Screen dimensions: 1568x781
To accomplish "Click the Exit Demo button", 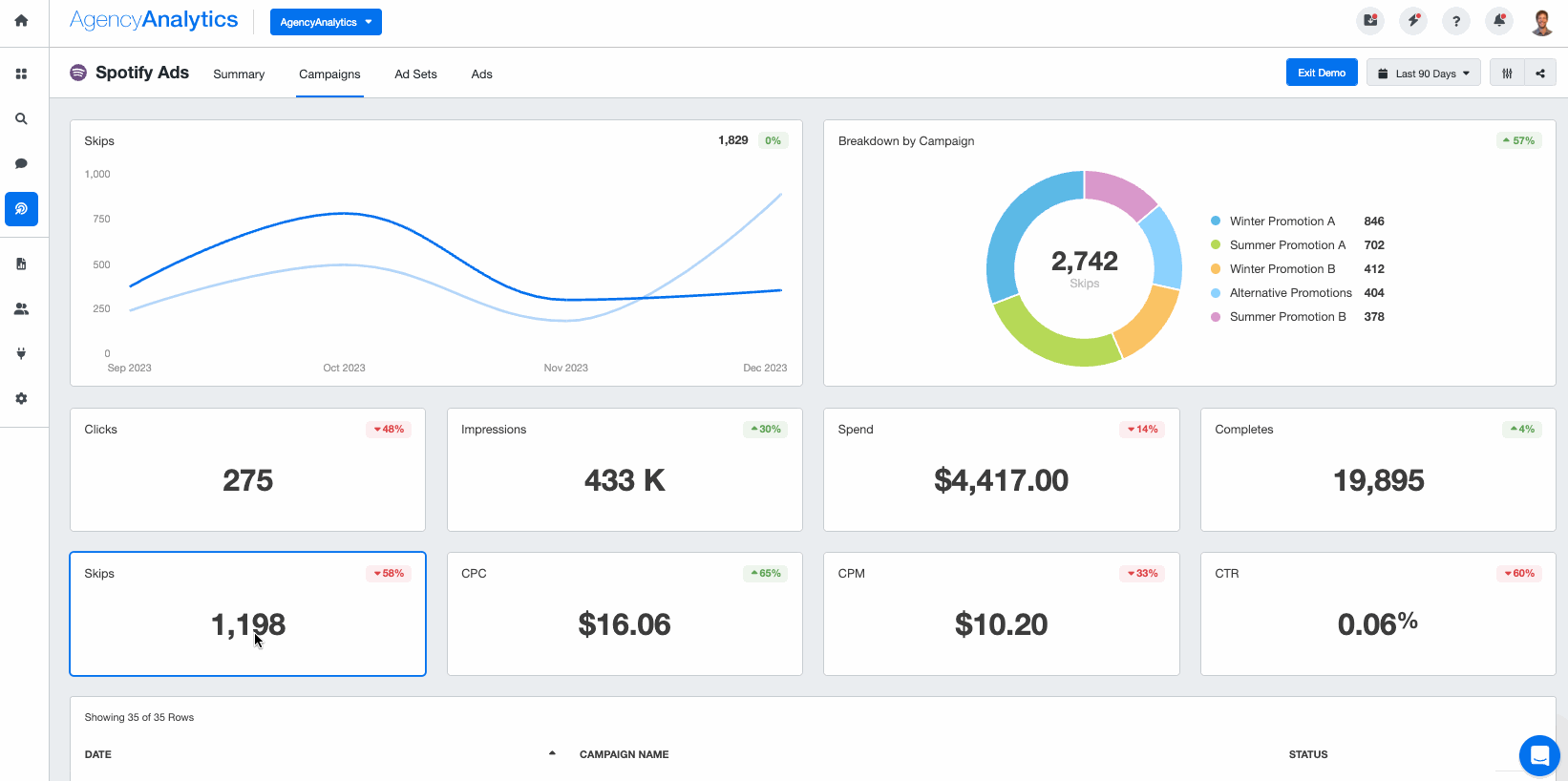I will point(1321,73).
